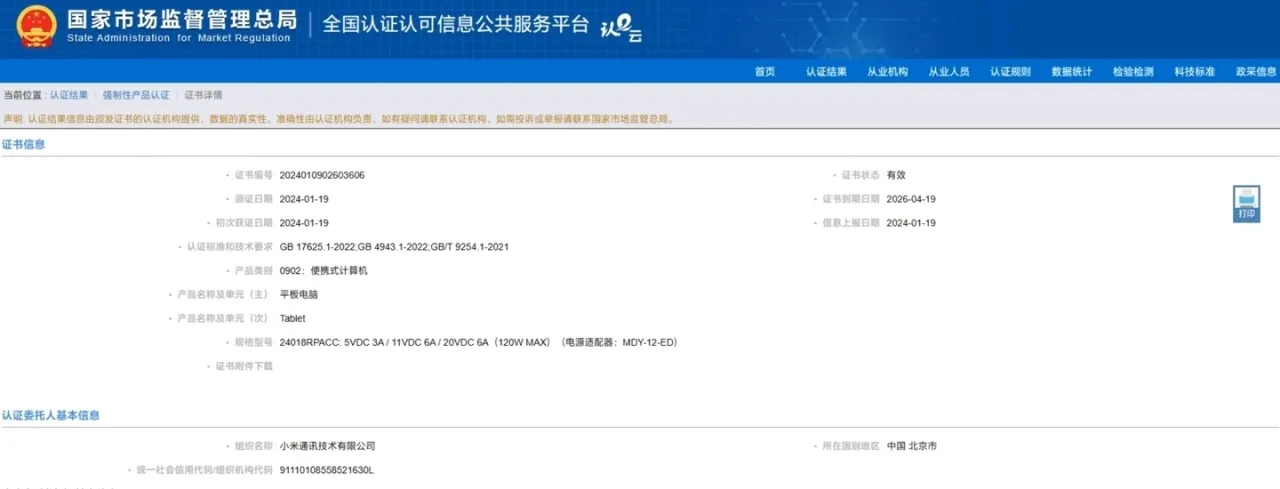Viewport: 1280px width, 489px height.
Task: Click the certificate number 2024010902603606
Action: [x=322, y=175]
